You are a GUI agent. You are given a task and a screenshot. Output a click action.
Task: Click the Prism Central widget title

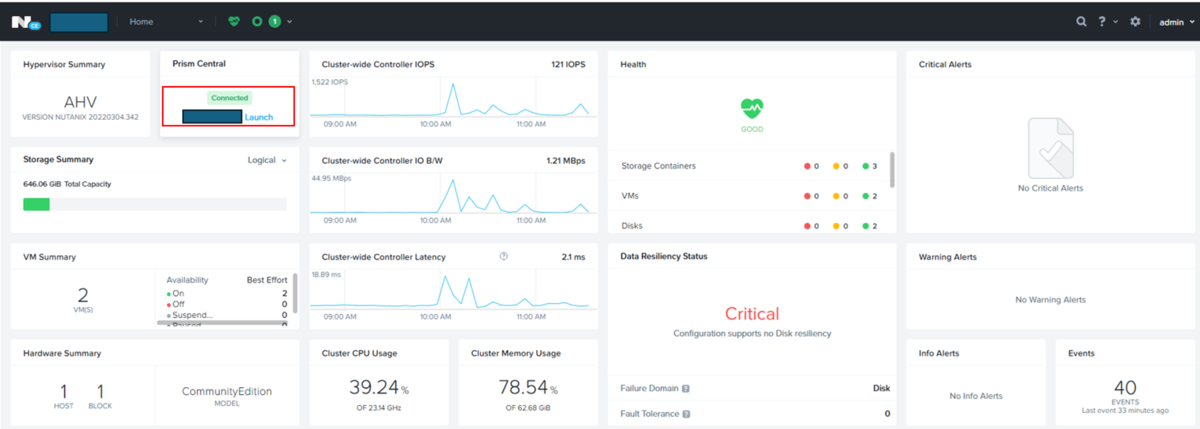click(199, 63)
